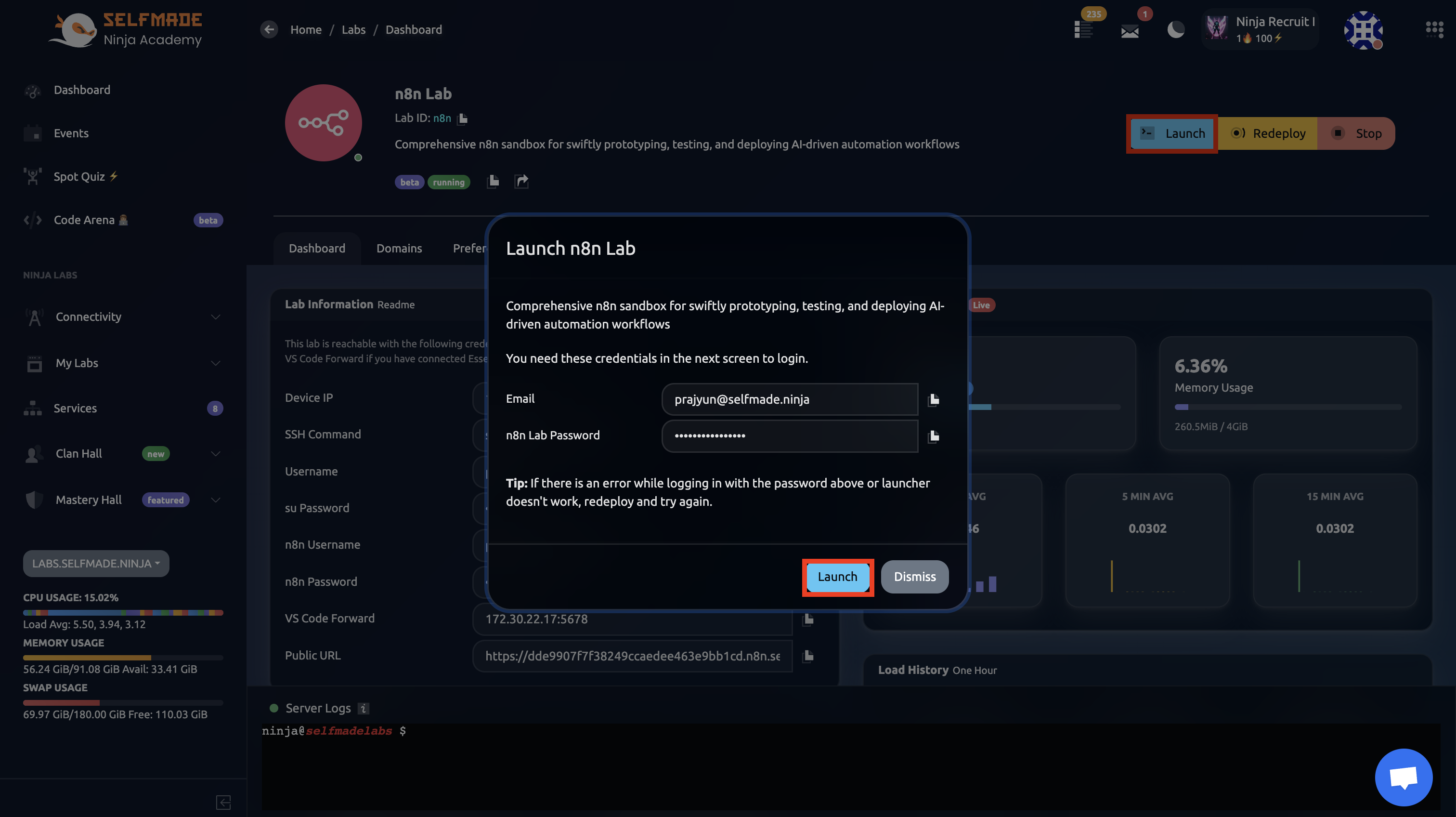Switch to the Domains tab
The width and height of the screenshot is (1456, 817).
[x=399, y=248]
